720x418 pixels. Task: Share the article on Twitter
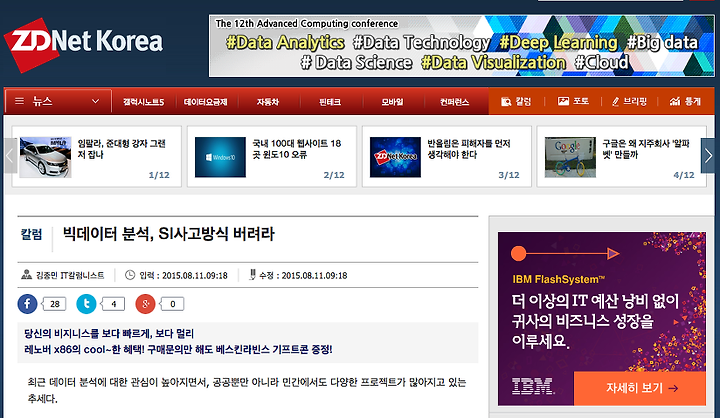point(86,304)
